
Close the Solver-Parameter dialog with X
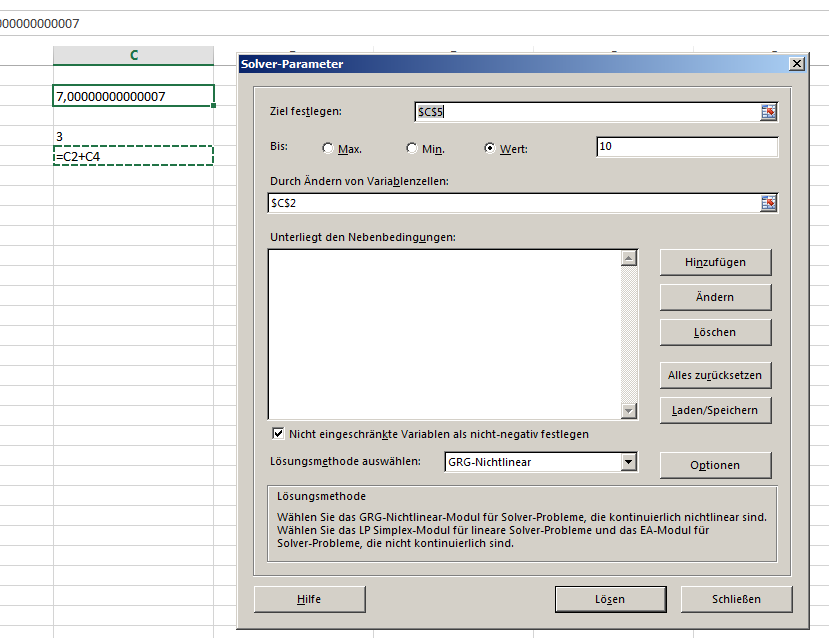point(796,64)
